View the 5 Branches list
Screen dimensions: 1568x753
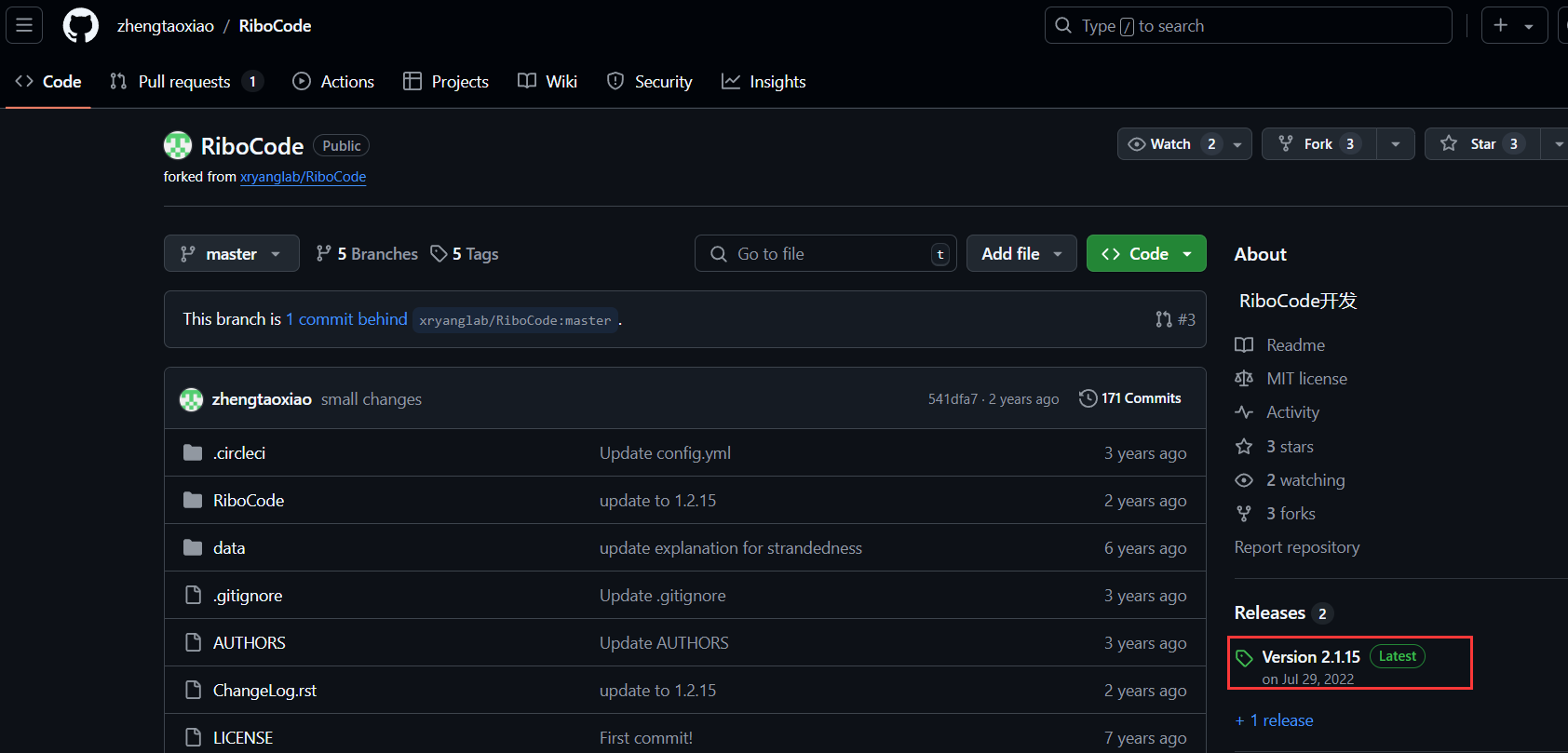tap(367, 254)
